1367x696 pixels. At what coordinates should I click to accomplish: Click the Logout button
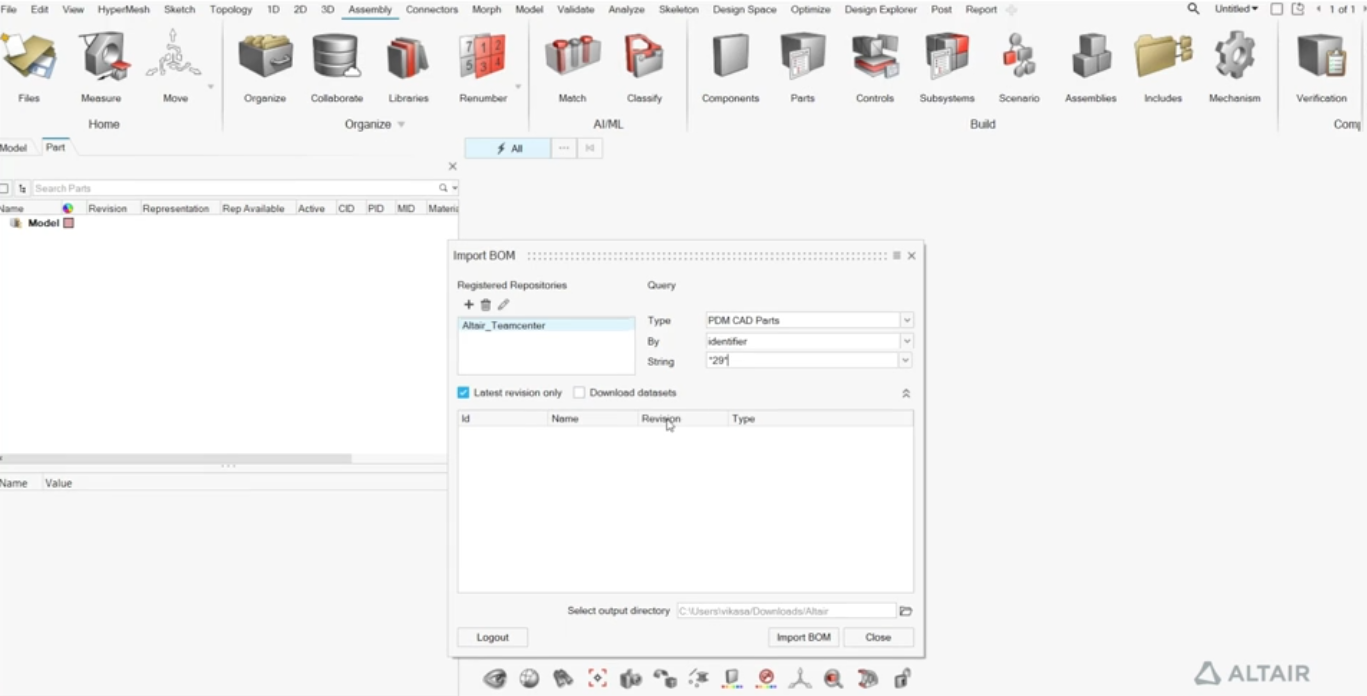[492, 637]
